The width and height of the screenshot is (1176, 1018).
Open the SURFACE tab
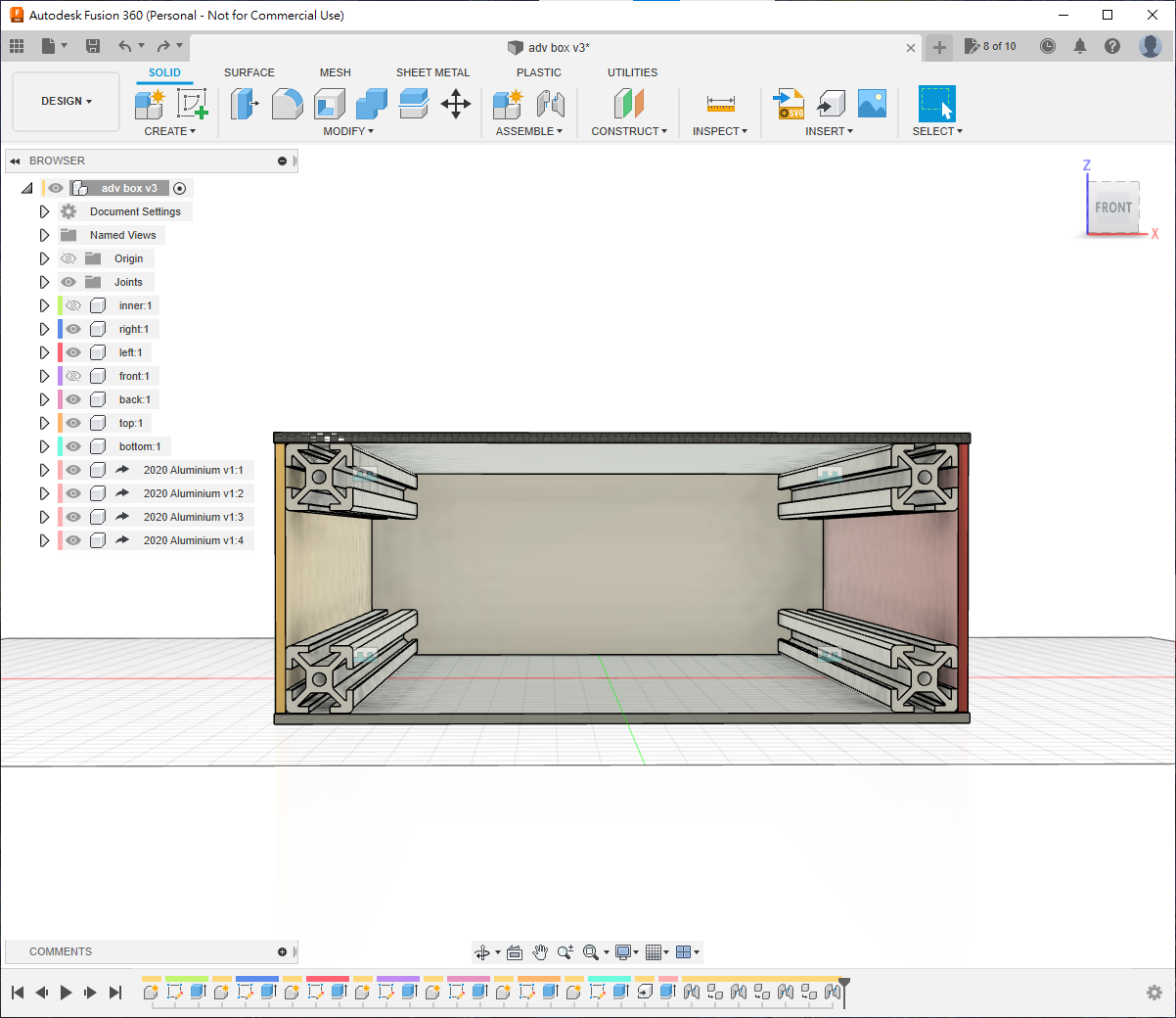coord(249,72)
